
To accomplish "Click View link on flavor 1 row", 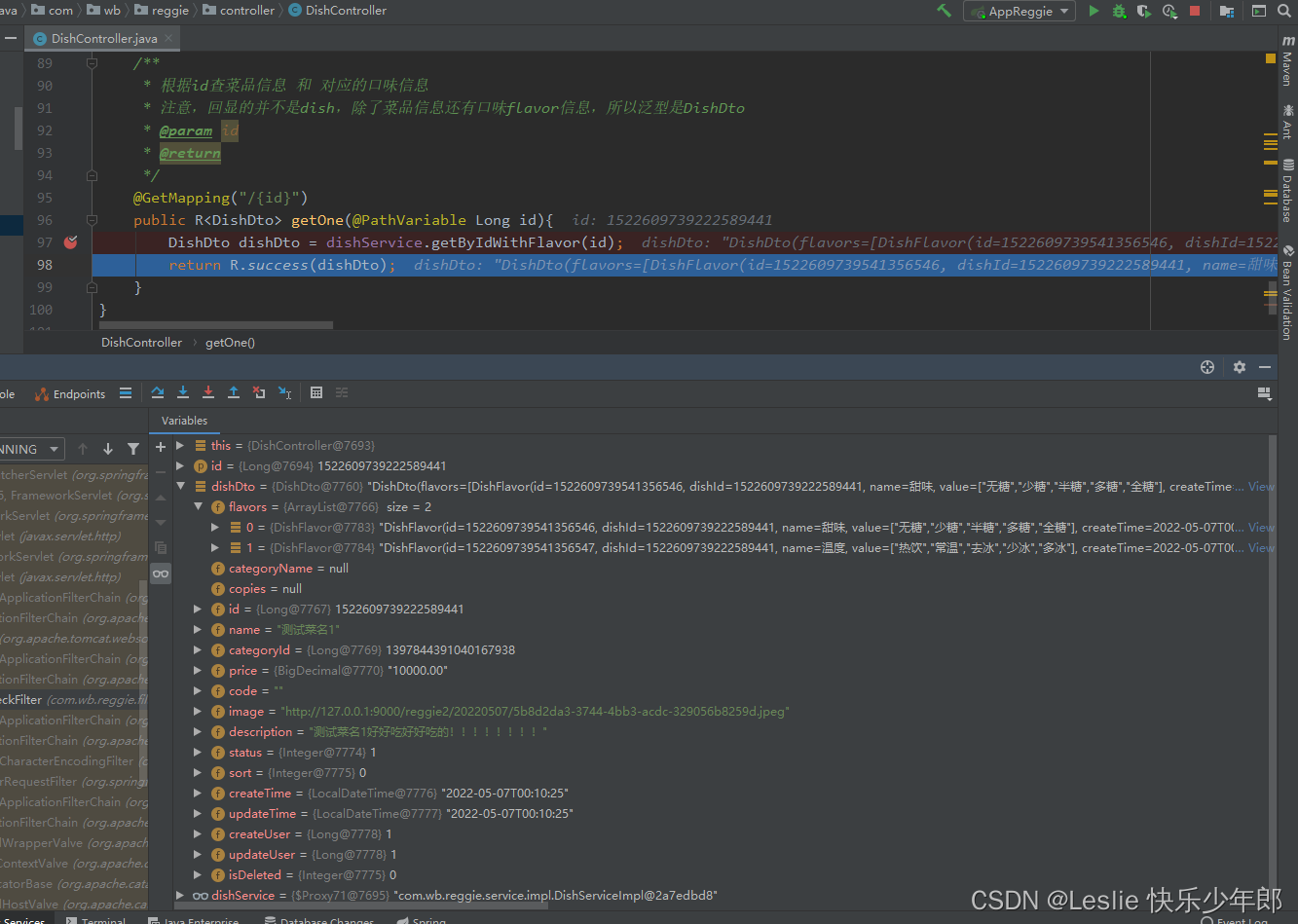I will (x=1261, y=547).
